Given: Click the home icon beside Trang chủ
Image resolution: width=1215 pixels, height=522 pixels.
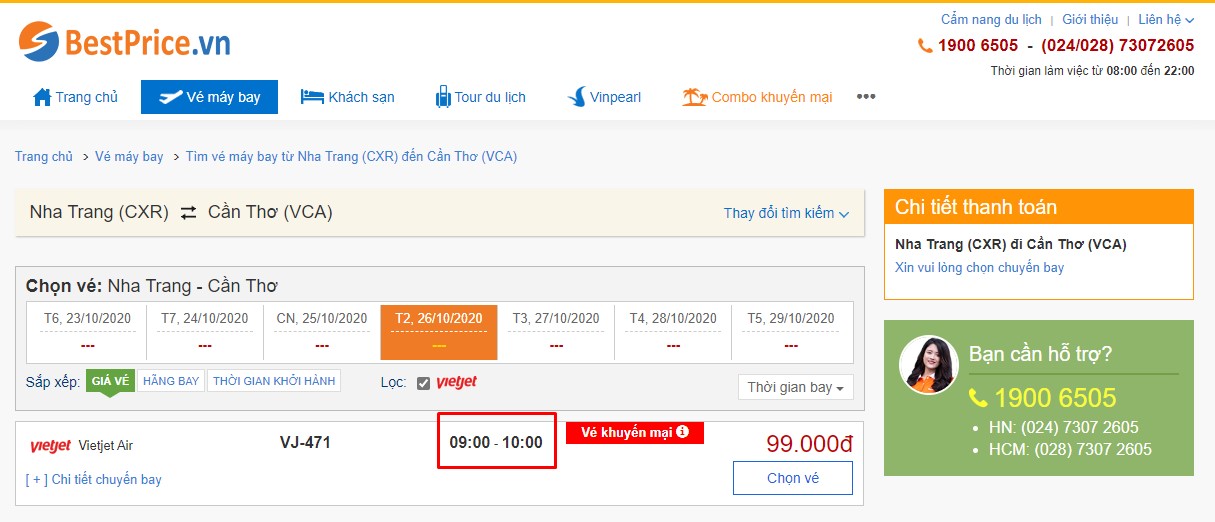Looking at the screenshot, I should 42,97.
